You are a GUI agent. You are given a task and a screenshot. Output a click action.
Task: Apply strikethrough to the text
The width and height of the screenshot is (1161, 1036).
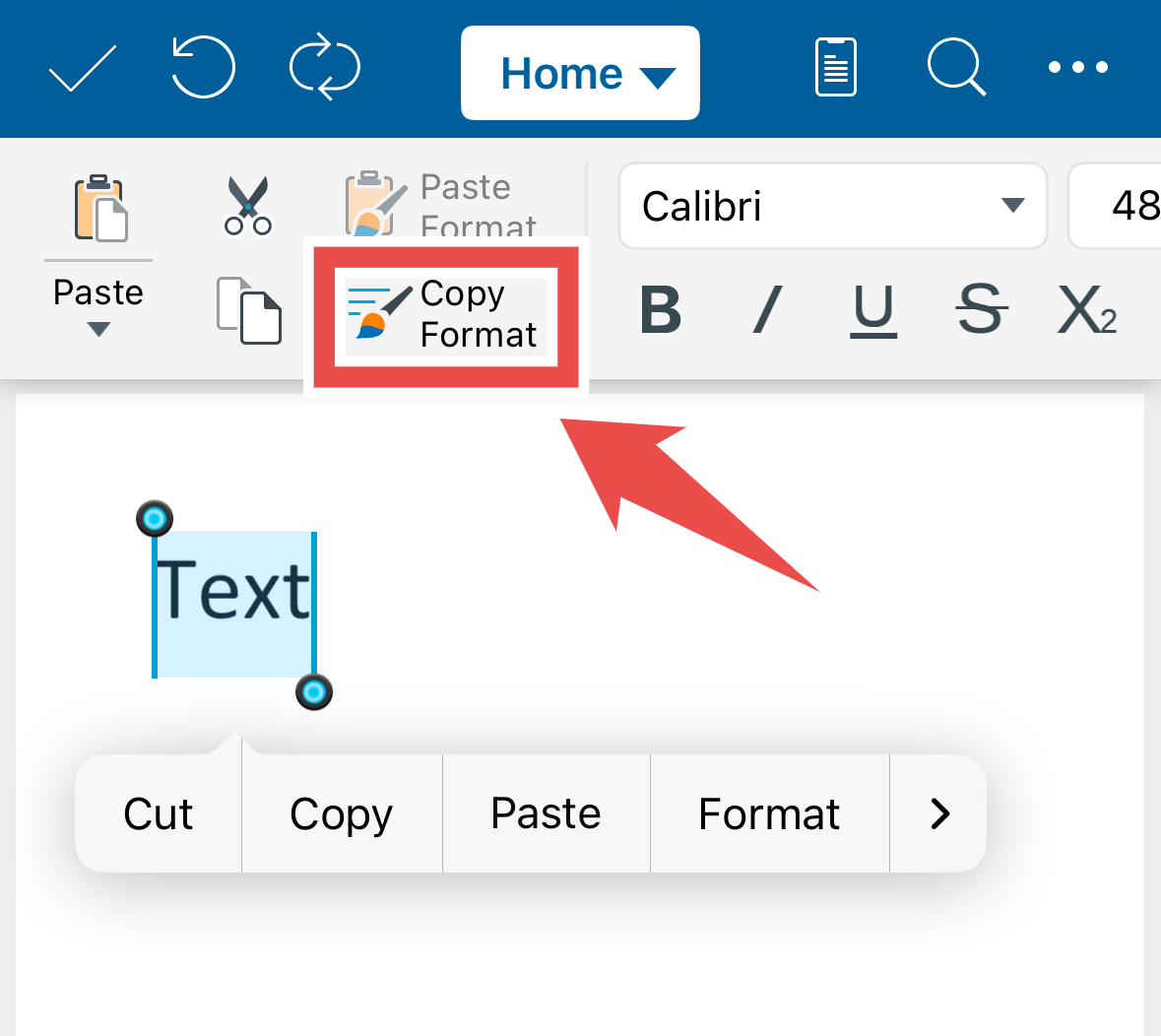pyautogui.click(x=981, y=310)
